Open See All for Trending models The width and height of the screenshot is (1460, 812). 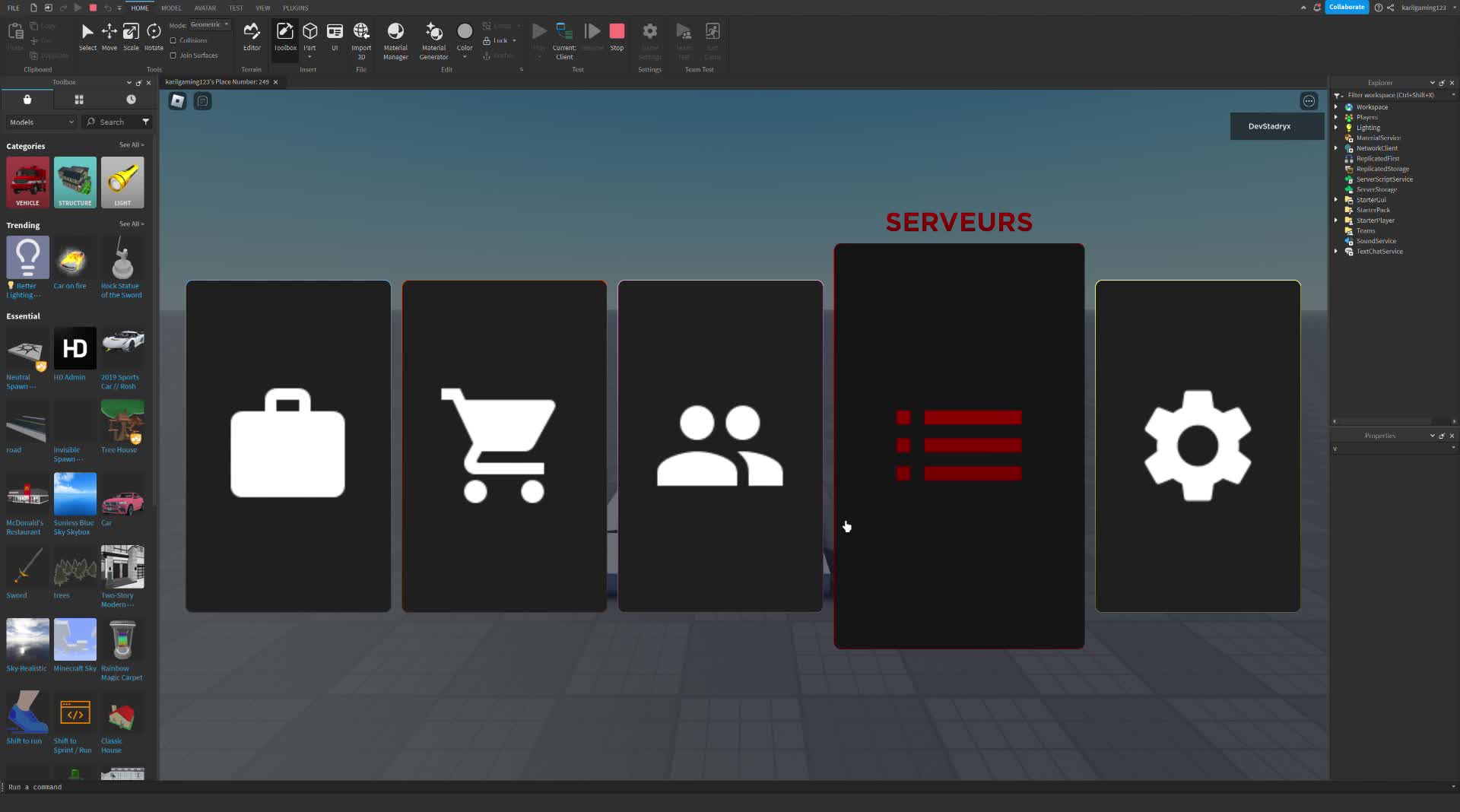pyautogui.click(x=131, y=224)
